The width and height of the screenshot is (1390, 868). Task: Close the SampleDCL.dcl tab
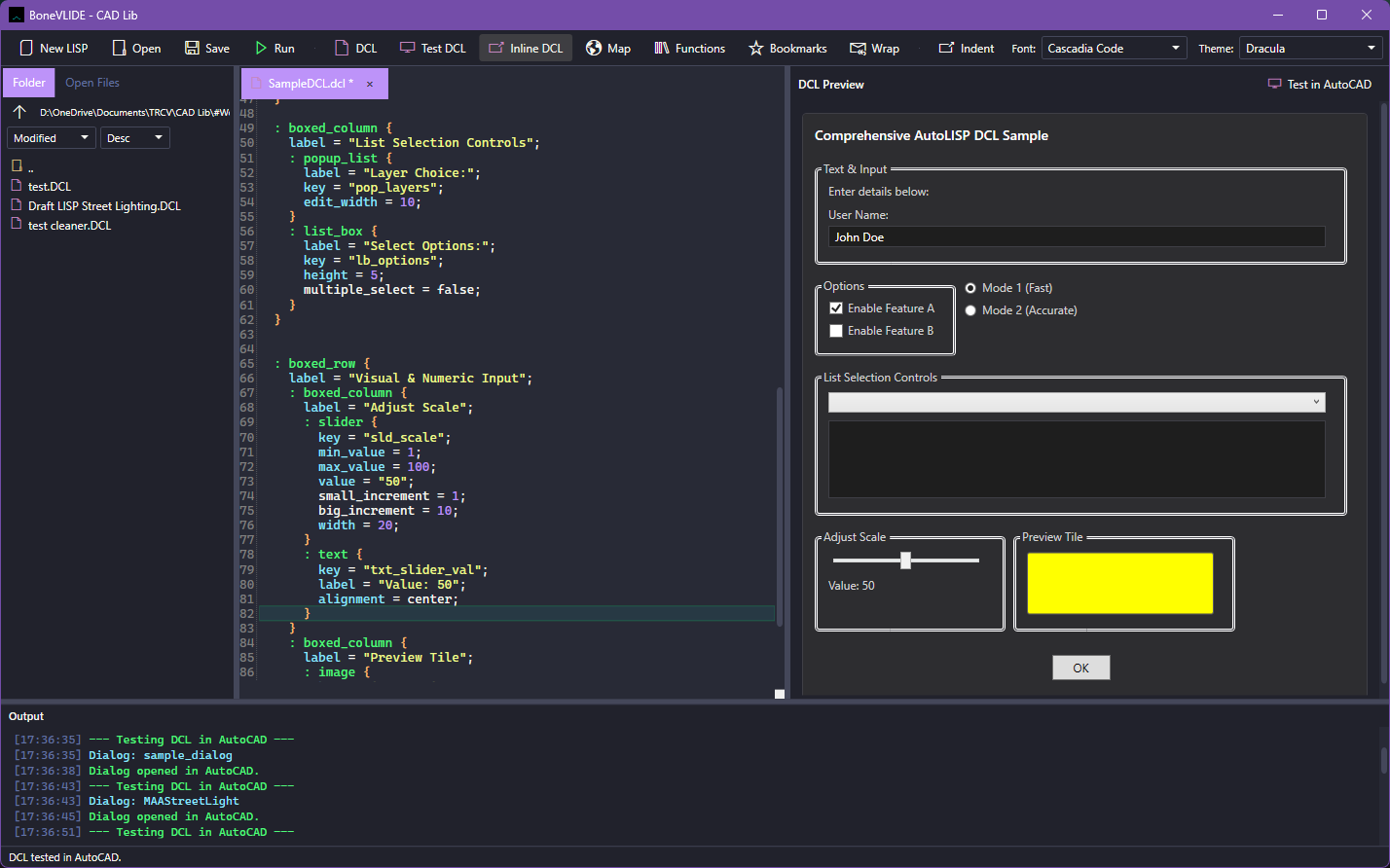(x=370, y=84)
